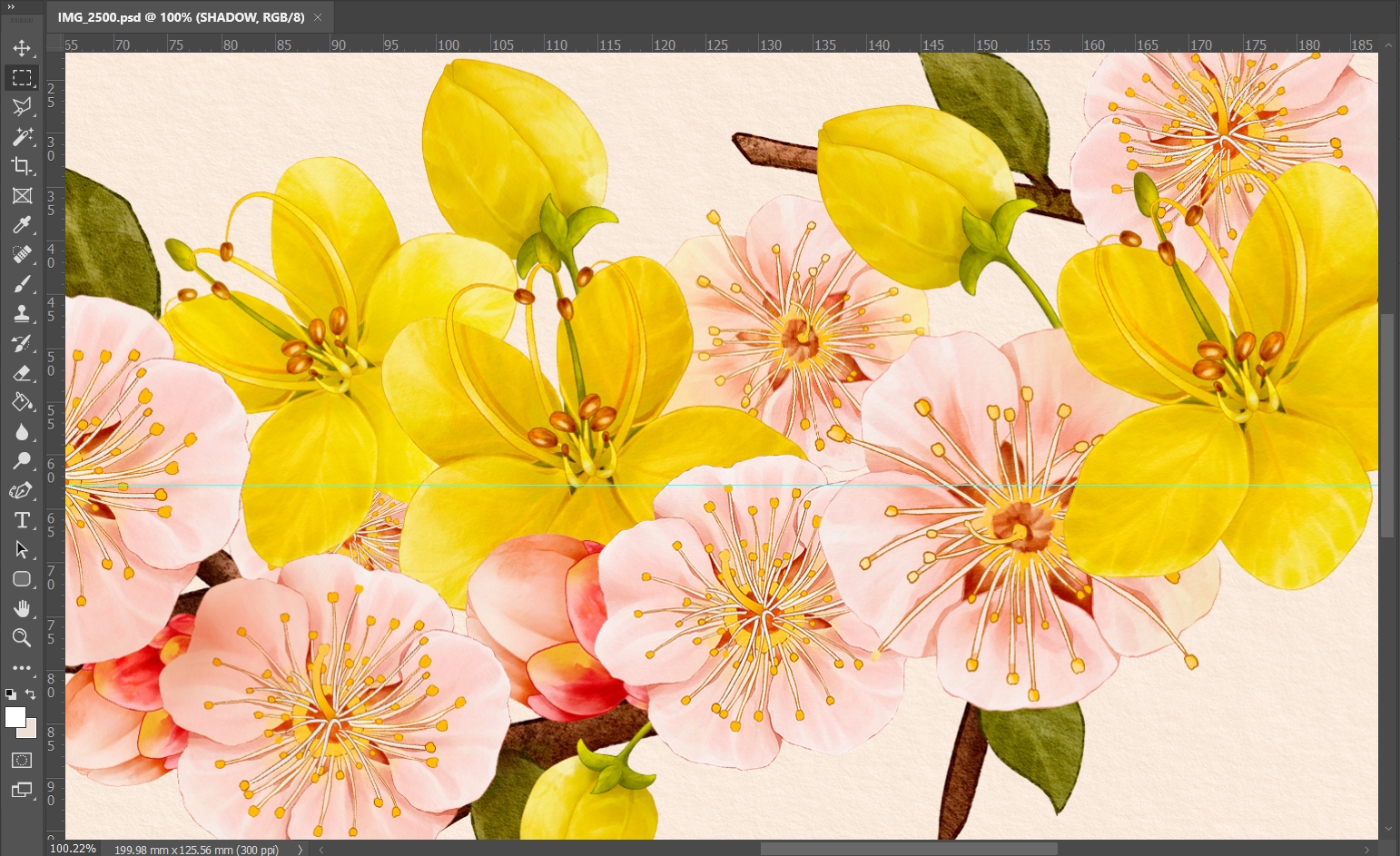Image resolution: width=1400 pixels, height=856 pixels.
Task: Expand the collapsed toolbar with double arrows
Action: pos(12,7)
